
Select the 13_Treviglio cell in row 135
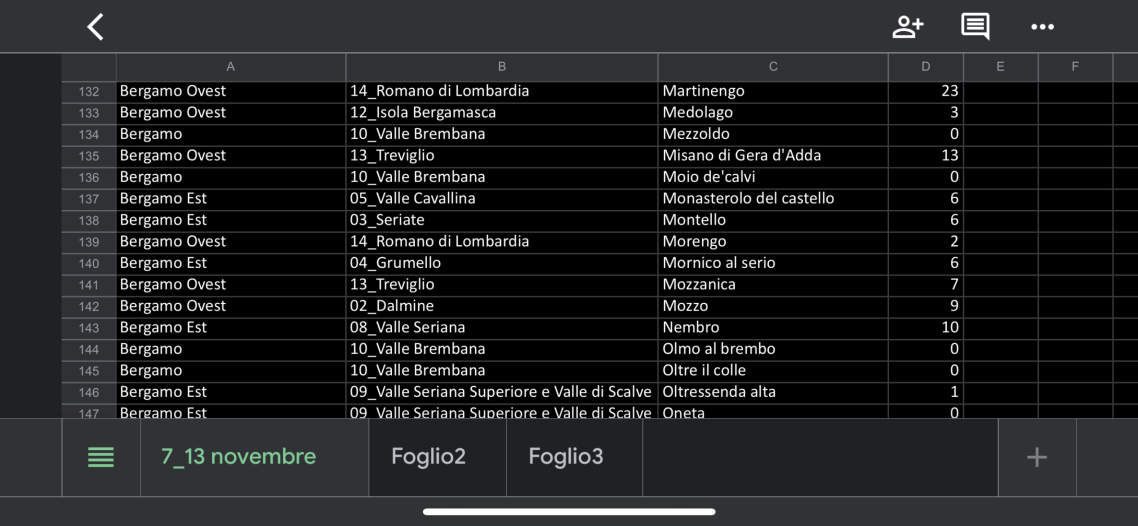pos(502,156)
